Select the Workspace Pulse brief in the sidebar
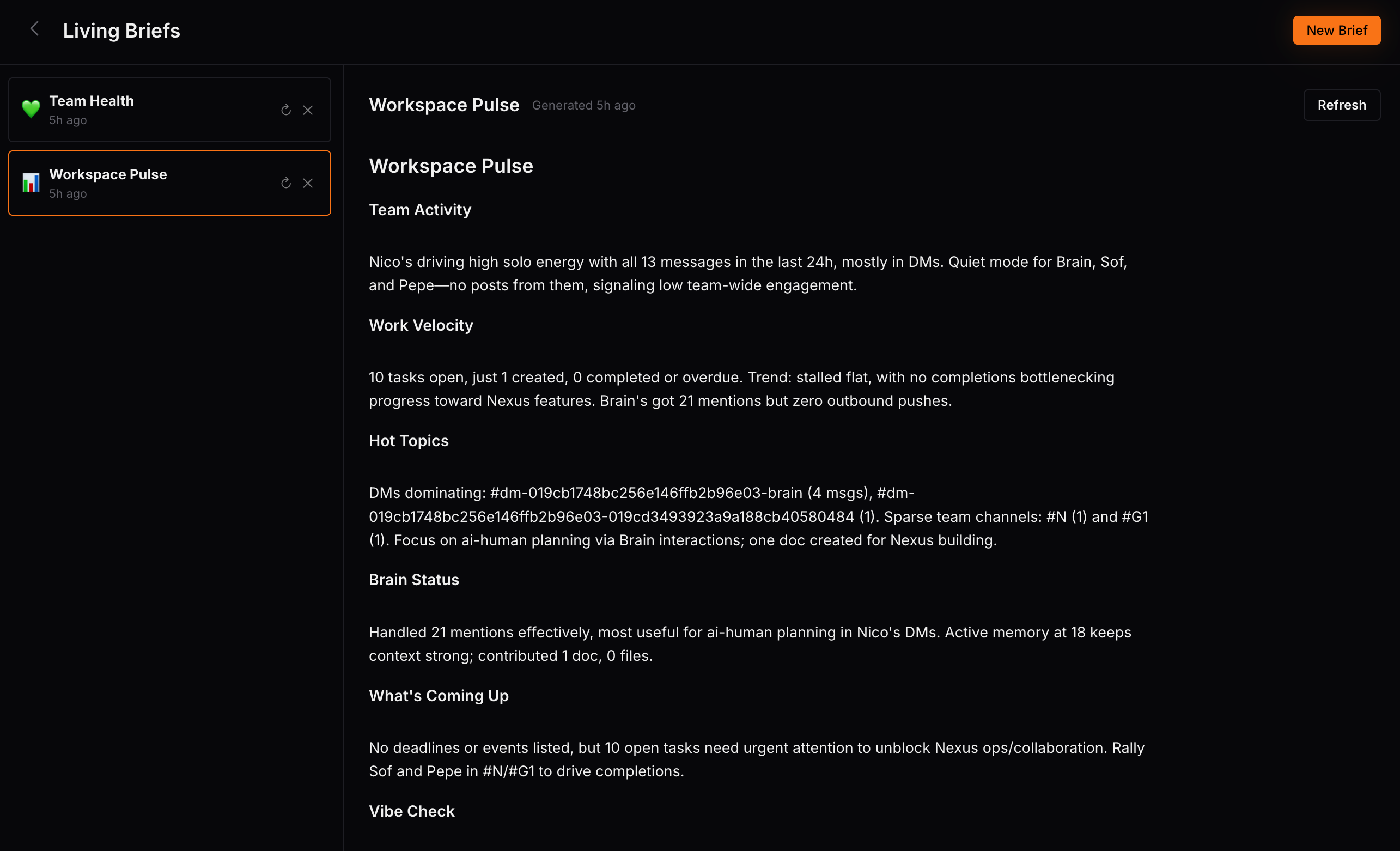The height and width of the screenshot is (851, 1400). [x=169, y=183]
